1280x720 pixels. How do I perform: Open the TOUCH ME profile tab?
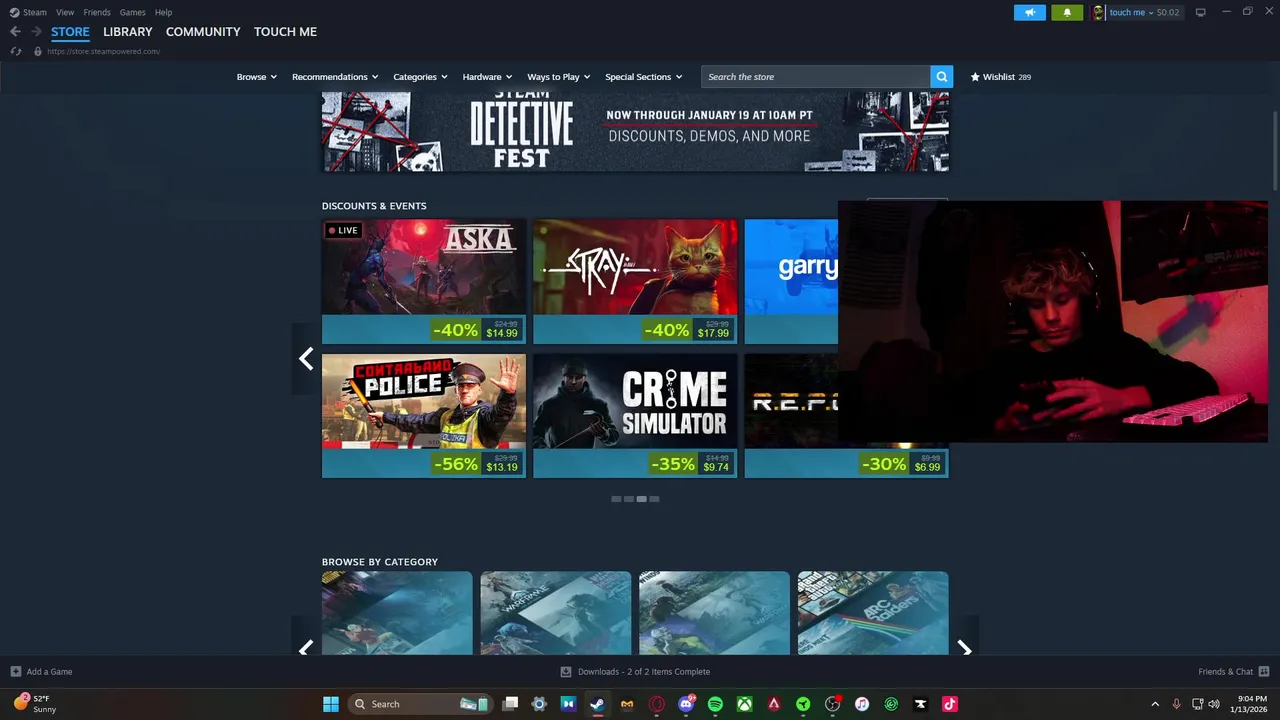pyautogui.click(x=285, y=32)
